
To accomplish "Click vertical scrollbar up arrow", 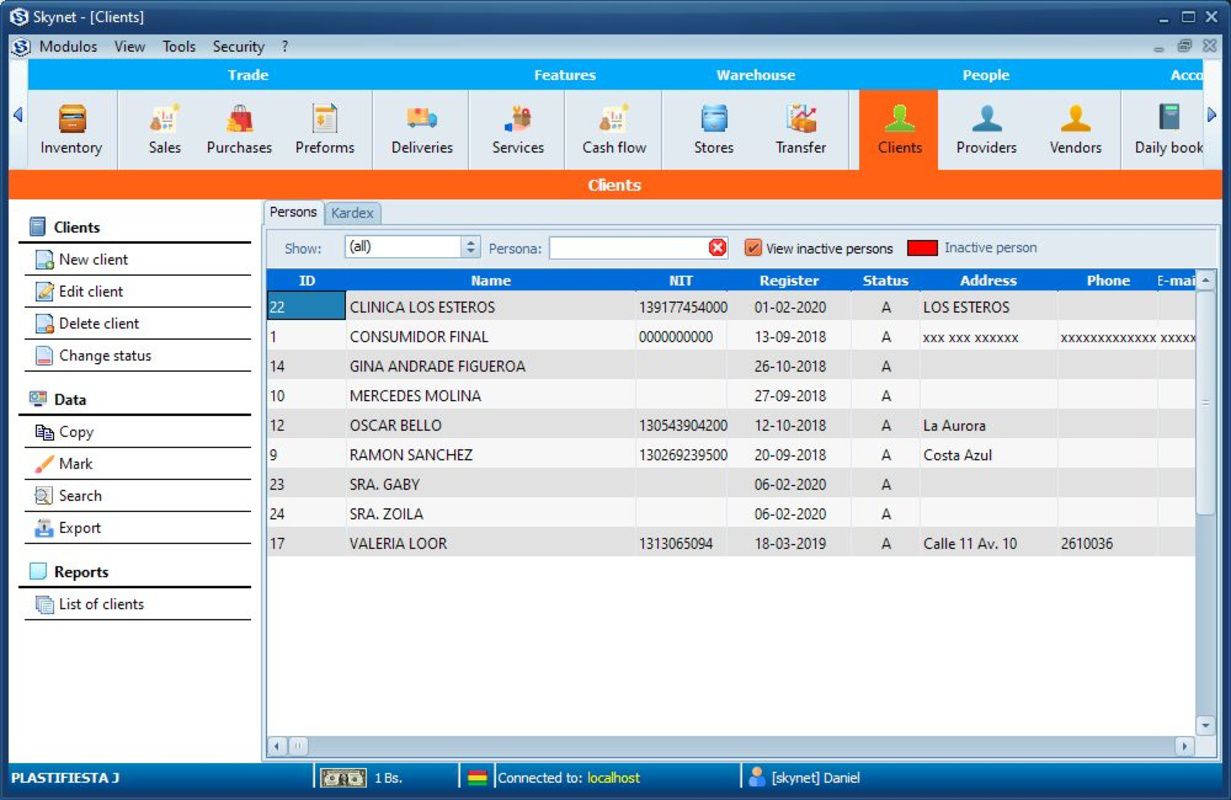I will pyautogui.click(x=1205, y=280).
